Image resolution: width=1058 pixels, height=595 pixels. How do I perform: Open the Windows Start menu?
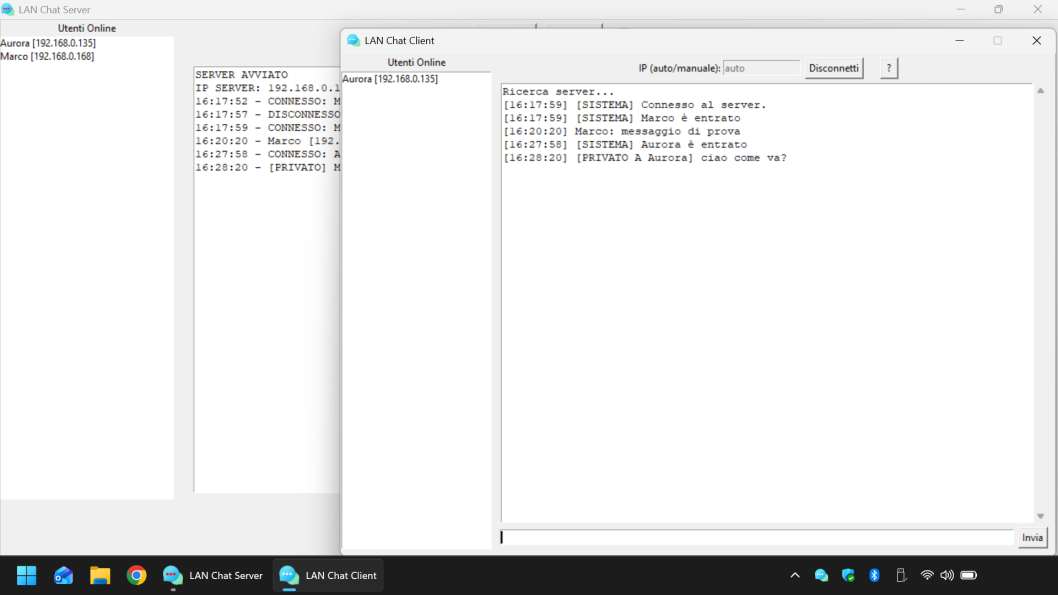click(26, 575)
